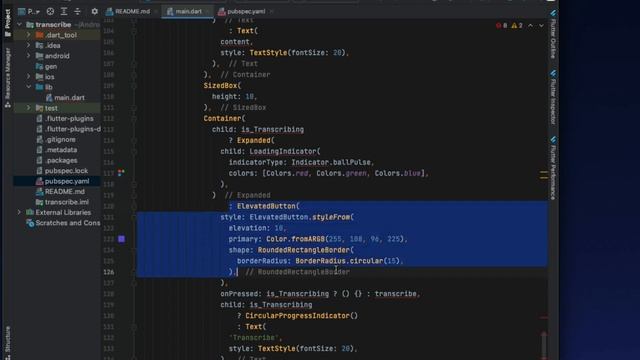Select the gen folder
The height and width of the screenshot is (360, 640).
pos(51,66)
